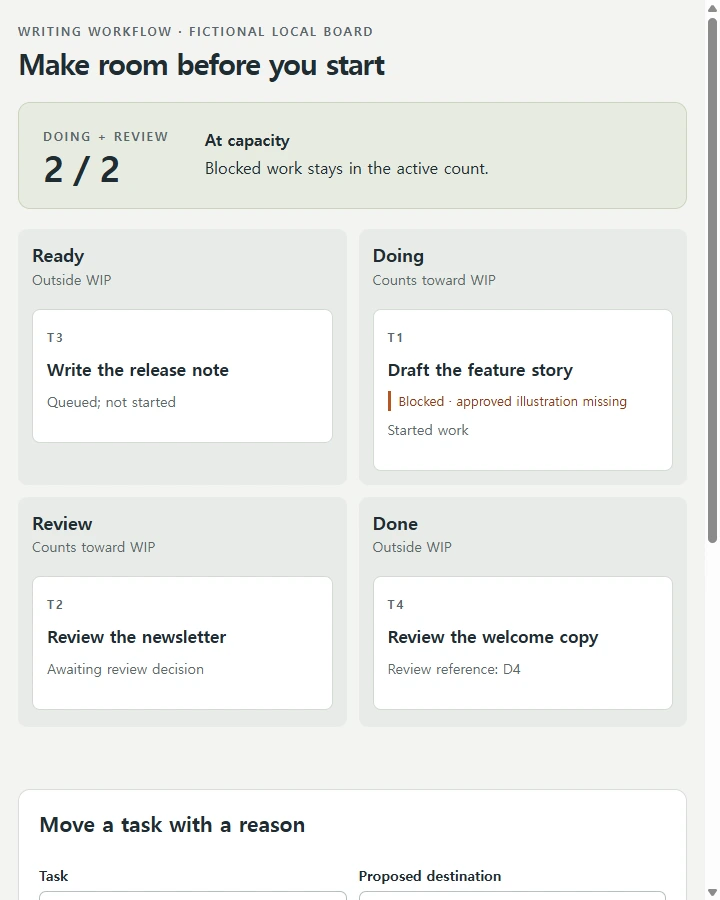Screen dimensions: 720x900
Task: Click 'Counts toward WIP' under the Review heading
Action: (x=94, y=547)
